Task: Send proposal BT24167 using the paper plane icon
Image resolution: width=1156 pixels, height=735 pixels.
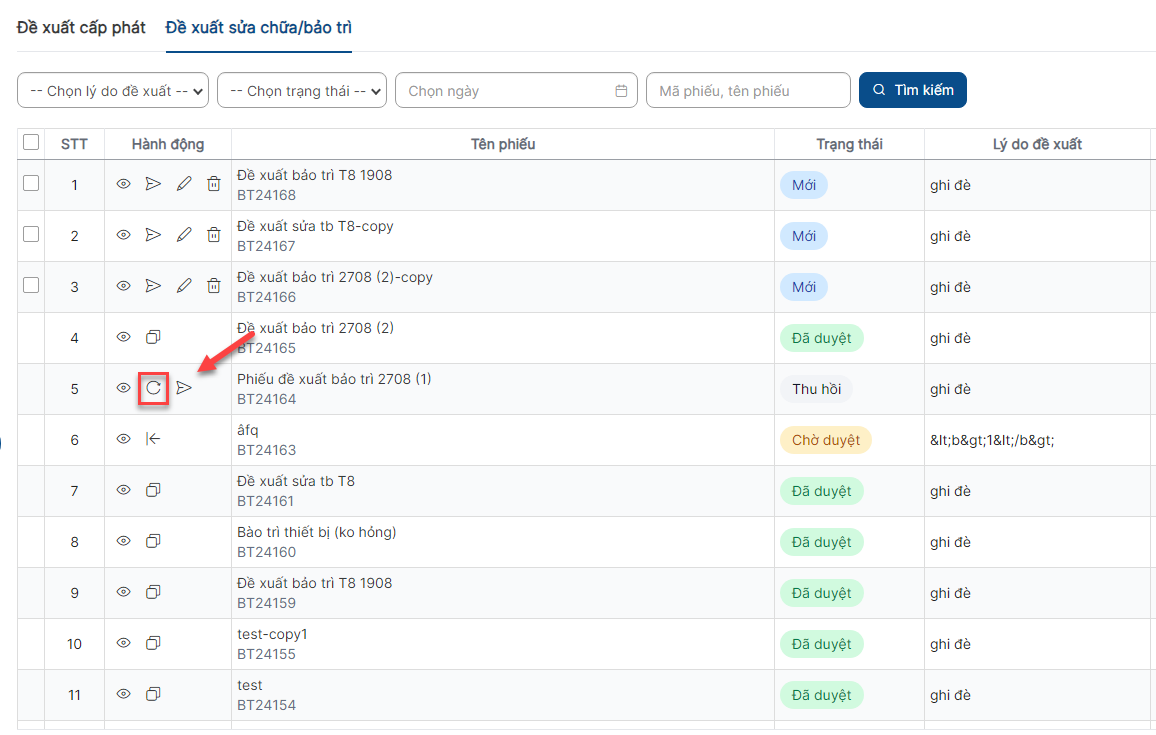Action: coord(153,234)
